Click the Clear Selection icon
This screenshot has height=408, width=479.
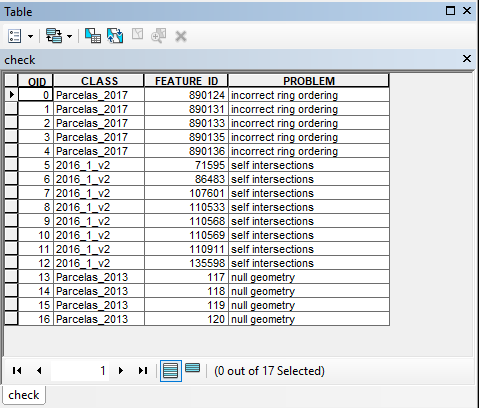tap(137, 34)
